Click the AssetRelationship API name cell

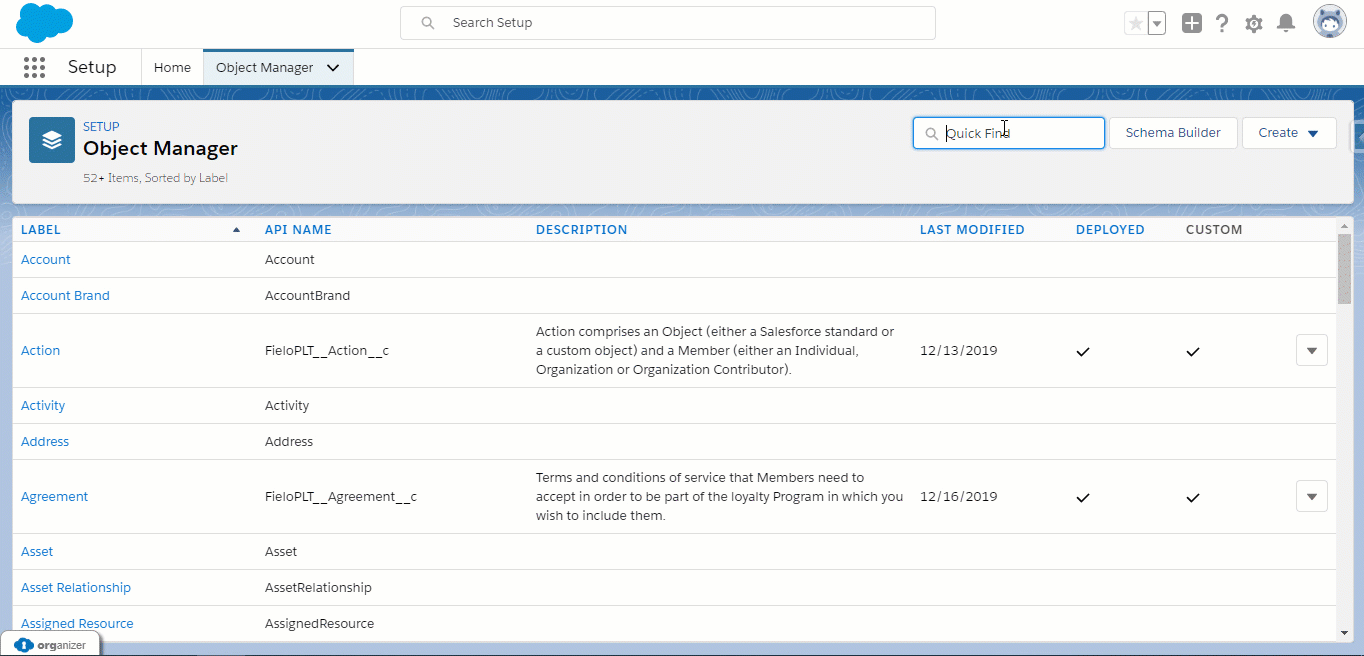point(318,587)
